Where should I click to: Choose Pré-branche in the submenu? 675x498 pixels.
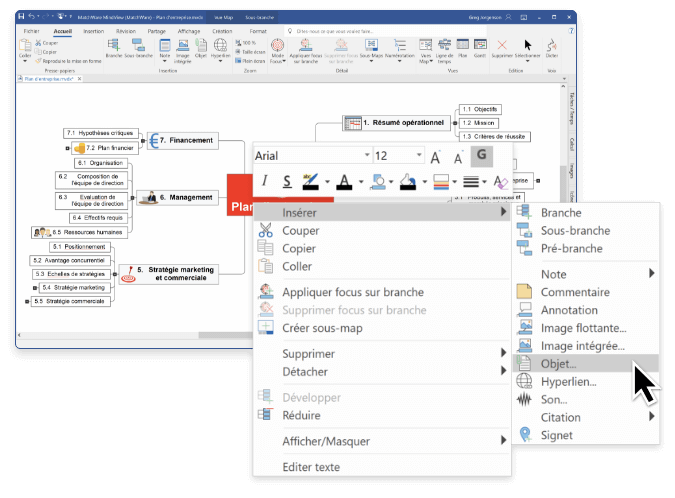586,248
